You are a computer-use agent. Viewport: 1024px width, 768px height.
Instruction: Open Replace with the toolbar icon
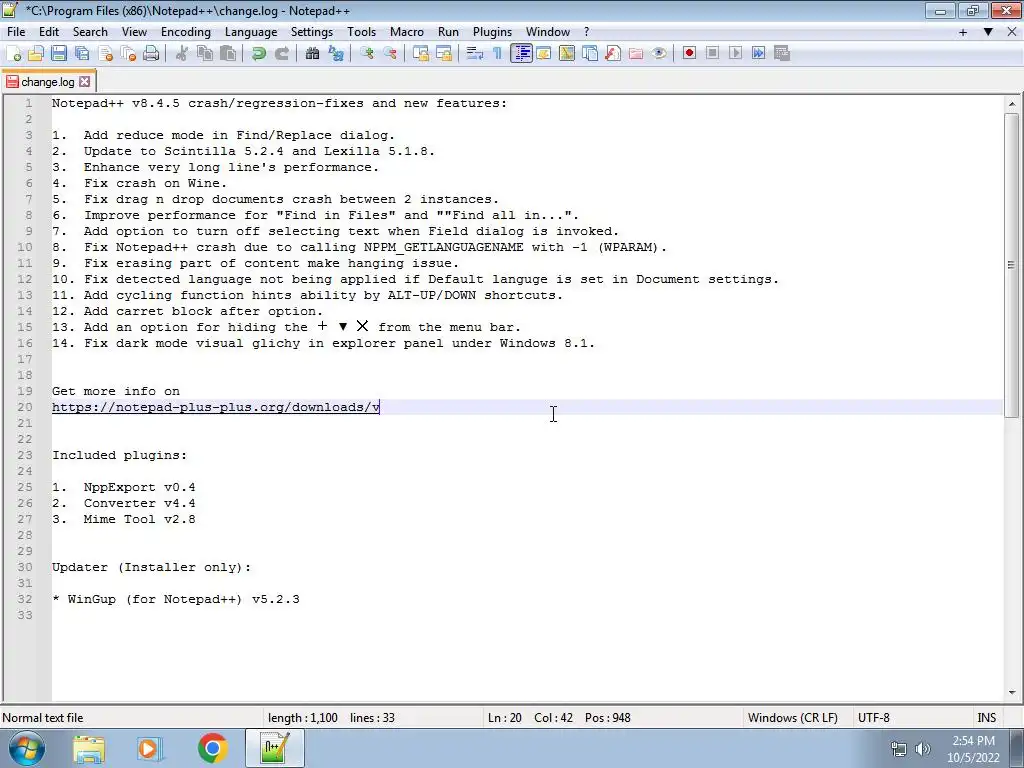point(336,54)
